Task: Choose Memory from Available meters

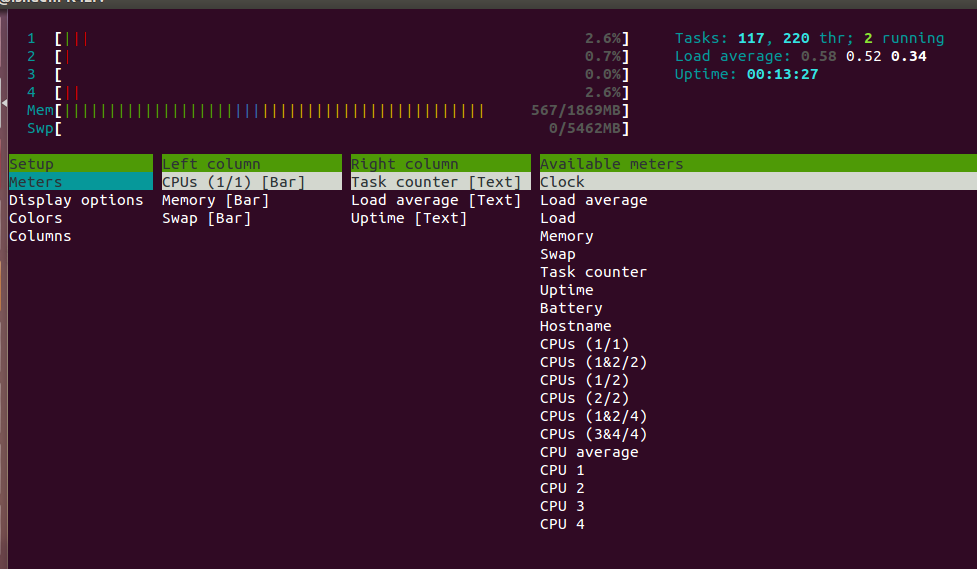Action: coord(566,236)
